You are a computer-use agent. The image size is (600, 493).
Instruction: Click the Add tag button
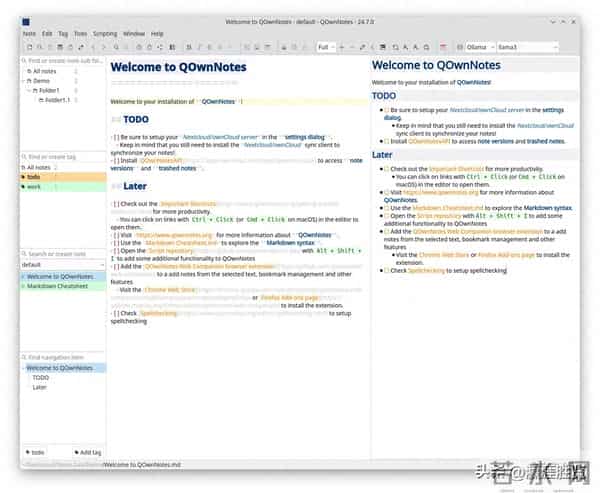85,452
